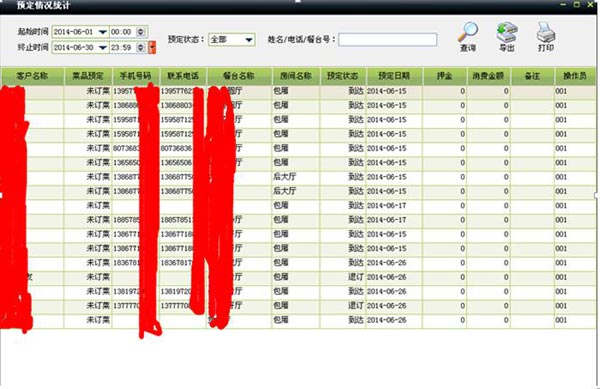This screenshot has width=600, height=389.
Task: Open the 起始时间 date dropdown arrow
Action: (x=103, y=32)
